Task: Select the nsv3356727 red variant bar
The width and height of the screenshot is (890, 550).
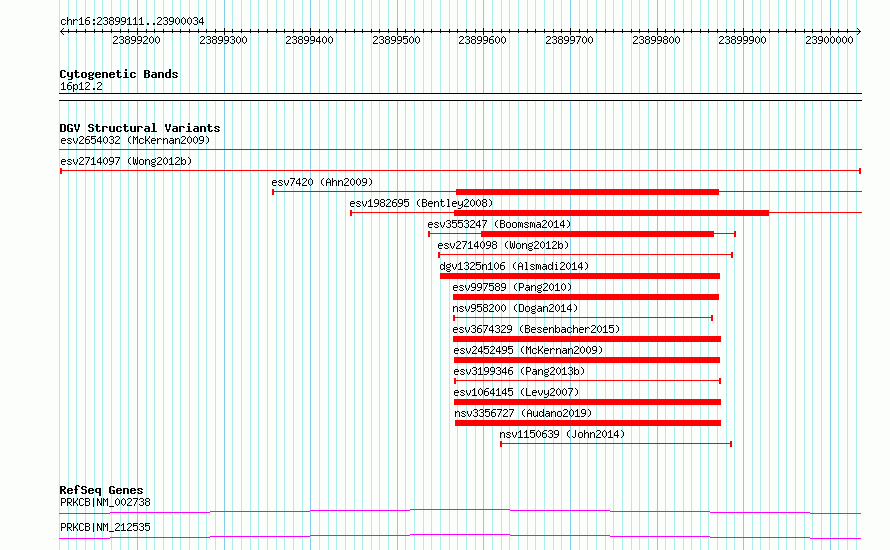Action: (x=588, y=423)
